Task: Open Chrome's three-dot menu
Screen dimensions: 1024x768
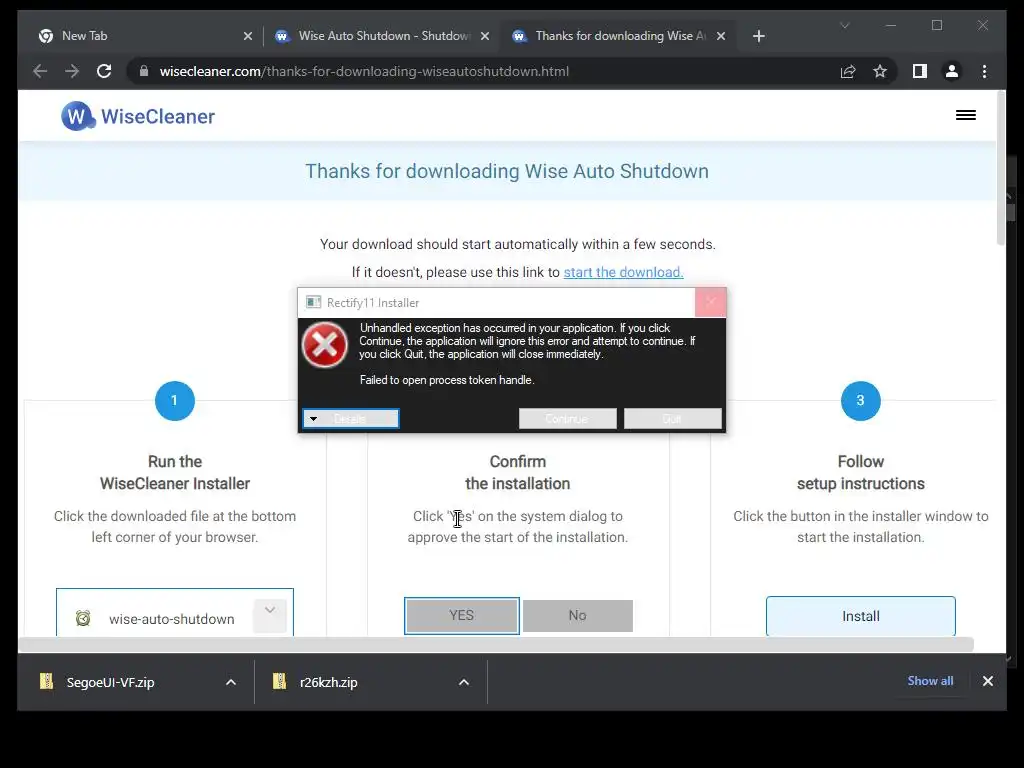Action: coord(984,71)
